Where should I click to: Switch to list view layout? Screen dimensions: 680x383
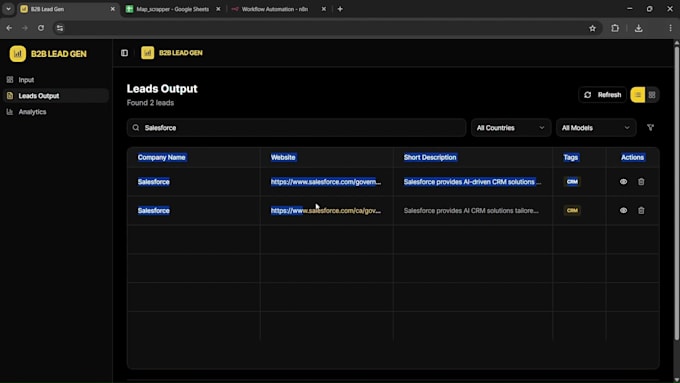638,95
